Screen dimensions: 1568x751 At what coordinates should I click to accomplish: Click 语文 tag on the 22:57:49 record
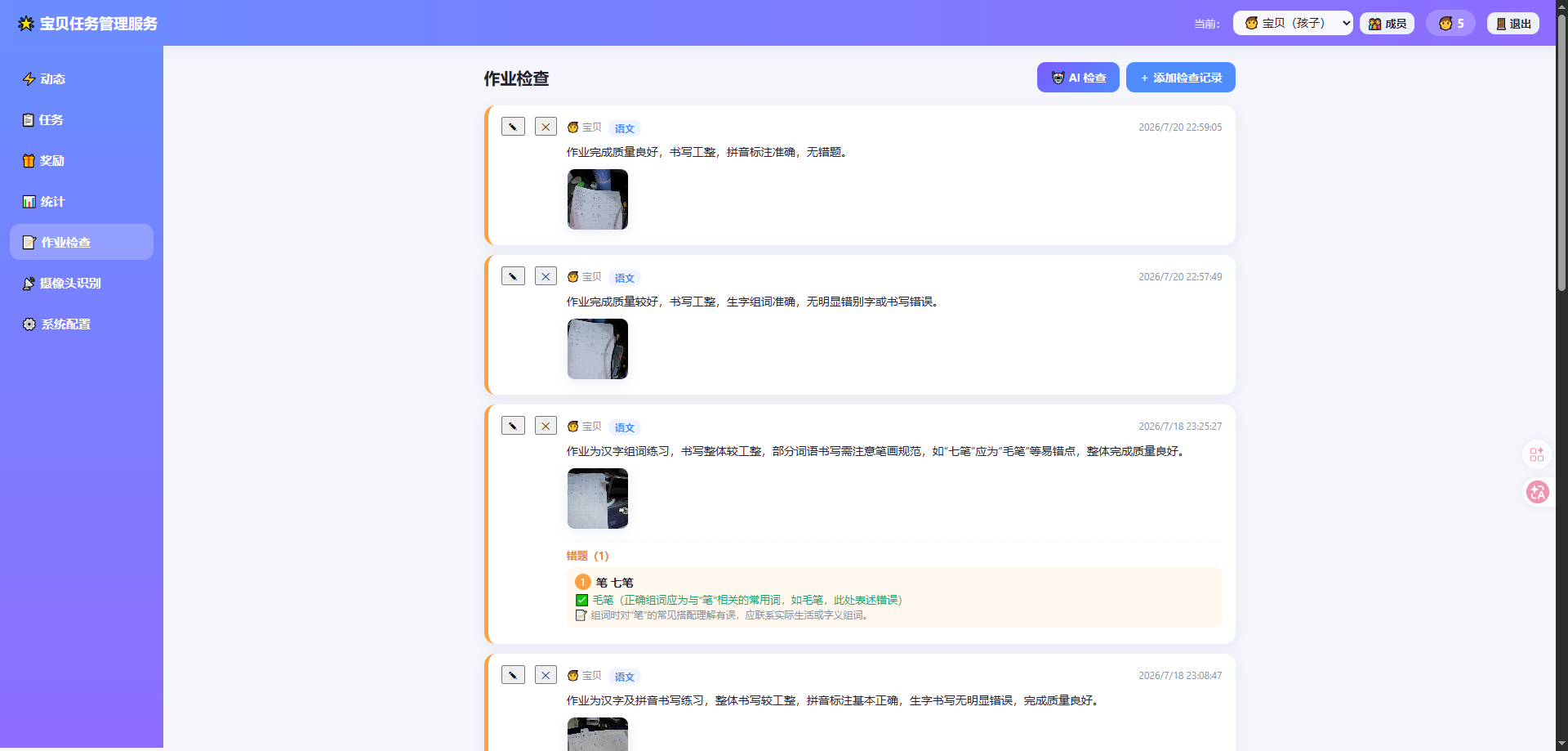pyautogui.click(x=625, y=278)
